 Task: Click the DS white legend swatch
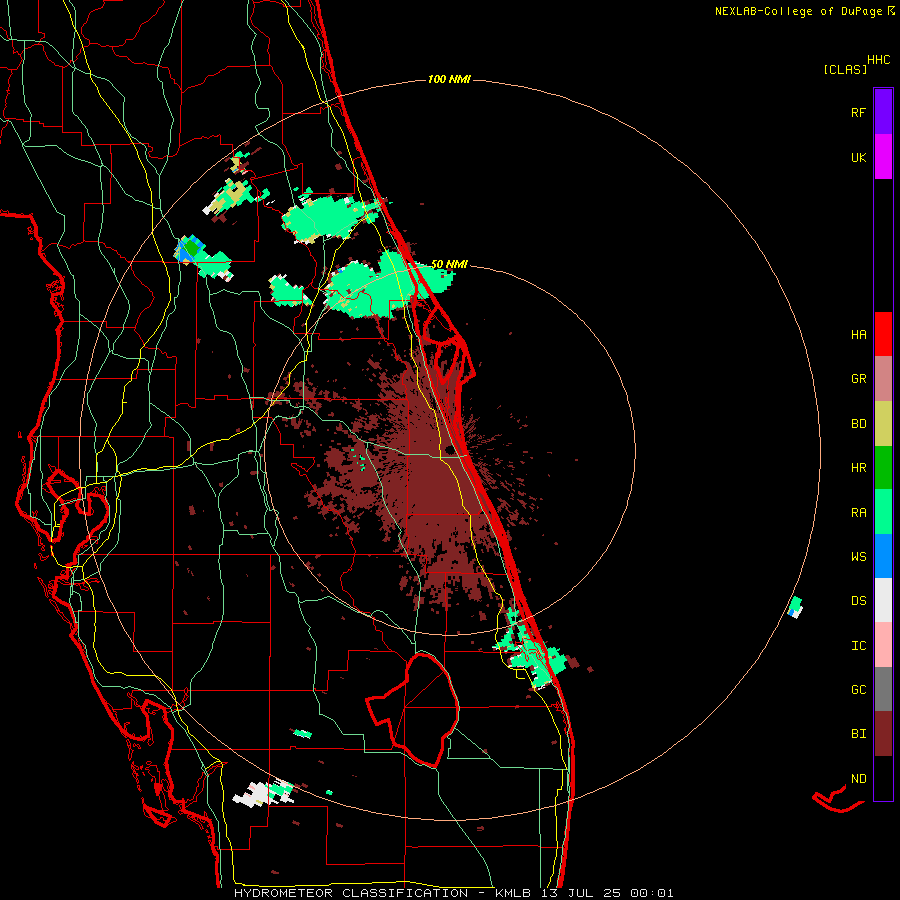pos(883,600)
